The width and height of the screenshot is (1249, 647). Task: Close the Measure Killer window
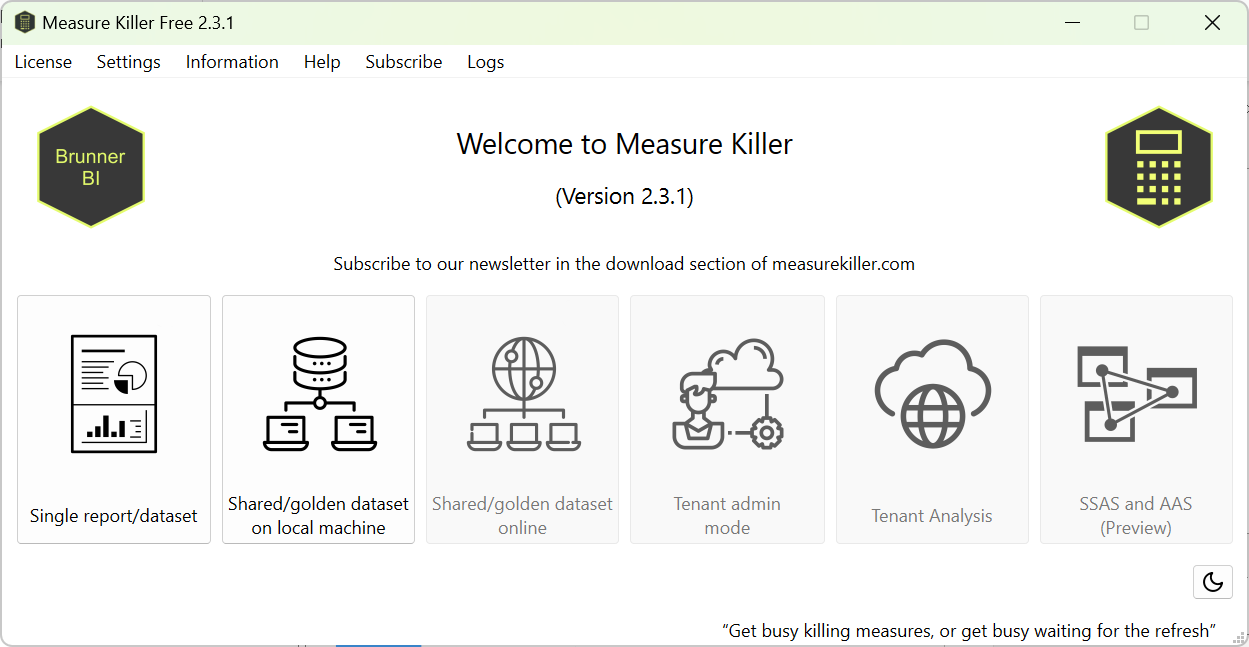click(1212, 22)
